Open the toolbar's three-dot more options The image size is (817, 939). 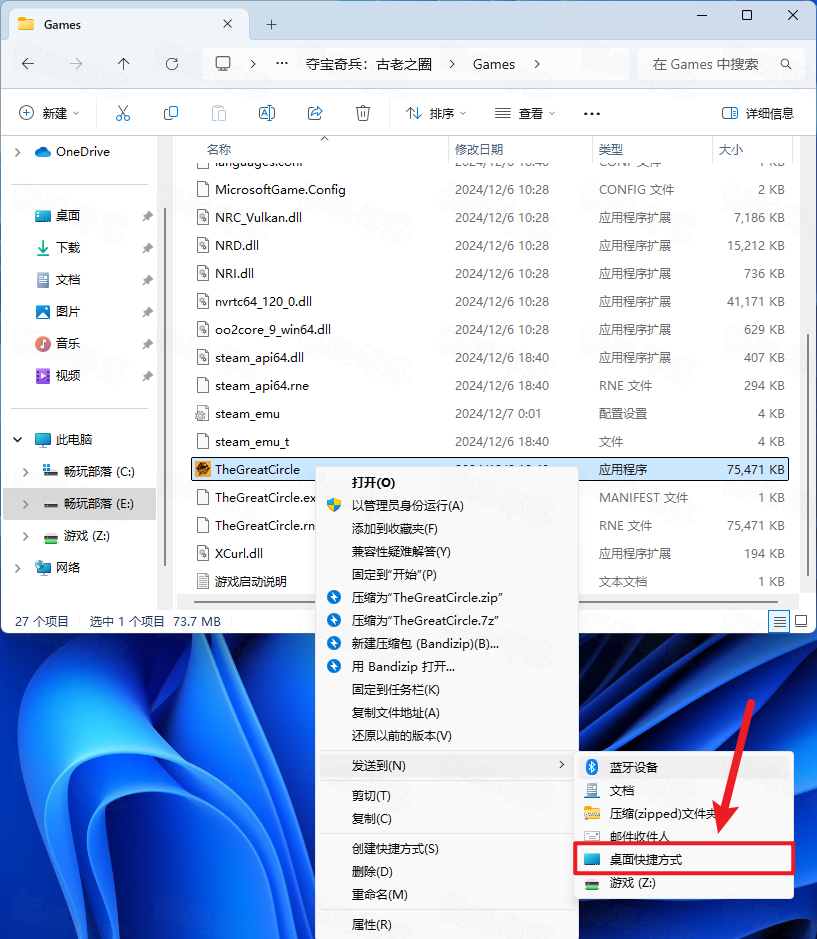click(592, 114)
